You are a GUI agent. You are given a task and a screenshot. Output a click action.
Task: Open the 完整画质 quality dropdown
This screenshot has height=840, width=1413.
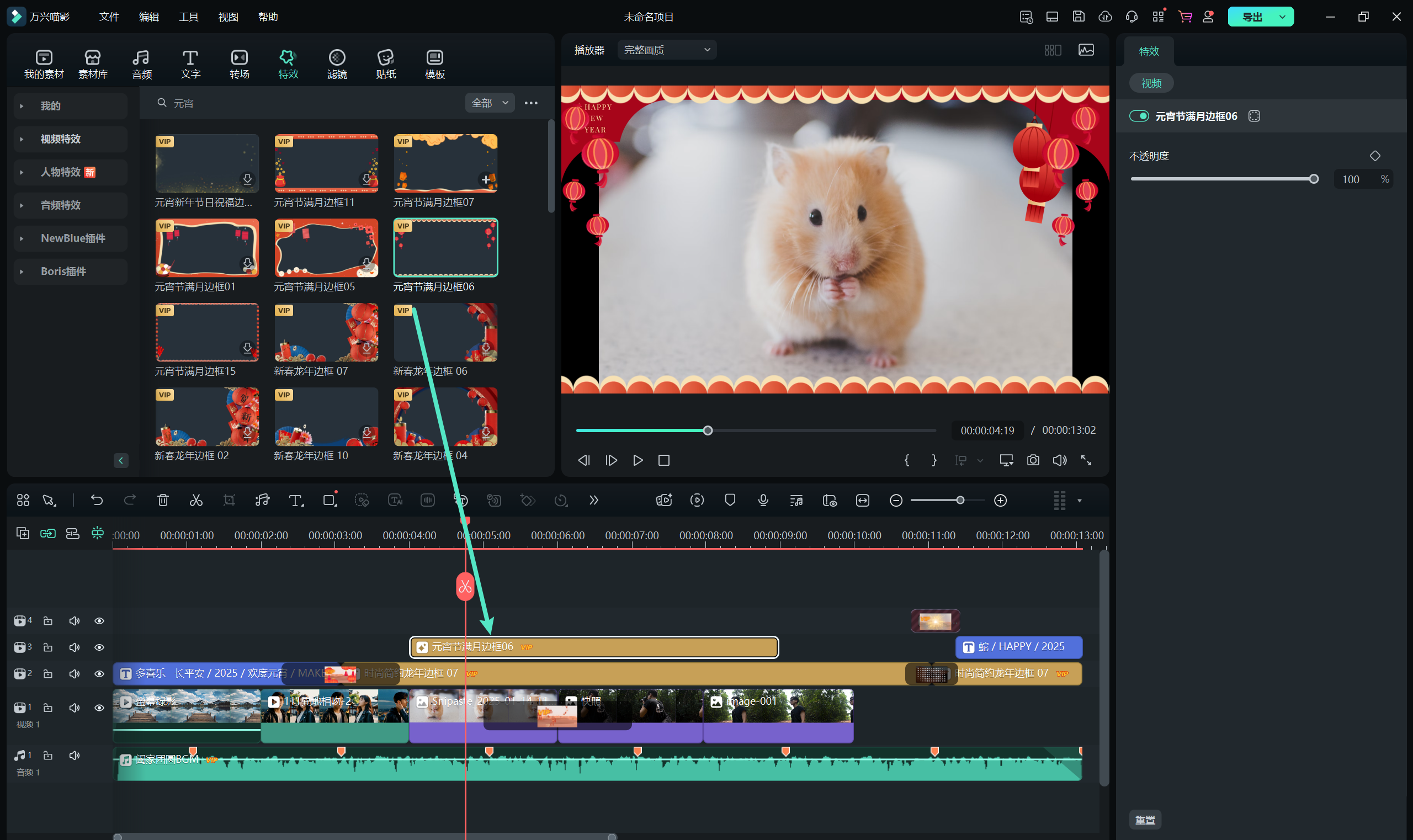(x=667, y=50)
